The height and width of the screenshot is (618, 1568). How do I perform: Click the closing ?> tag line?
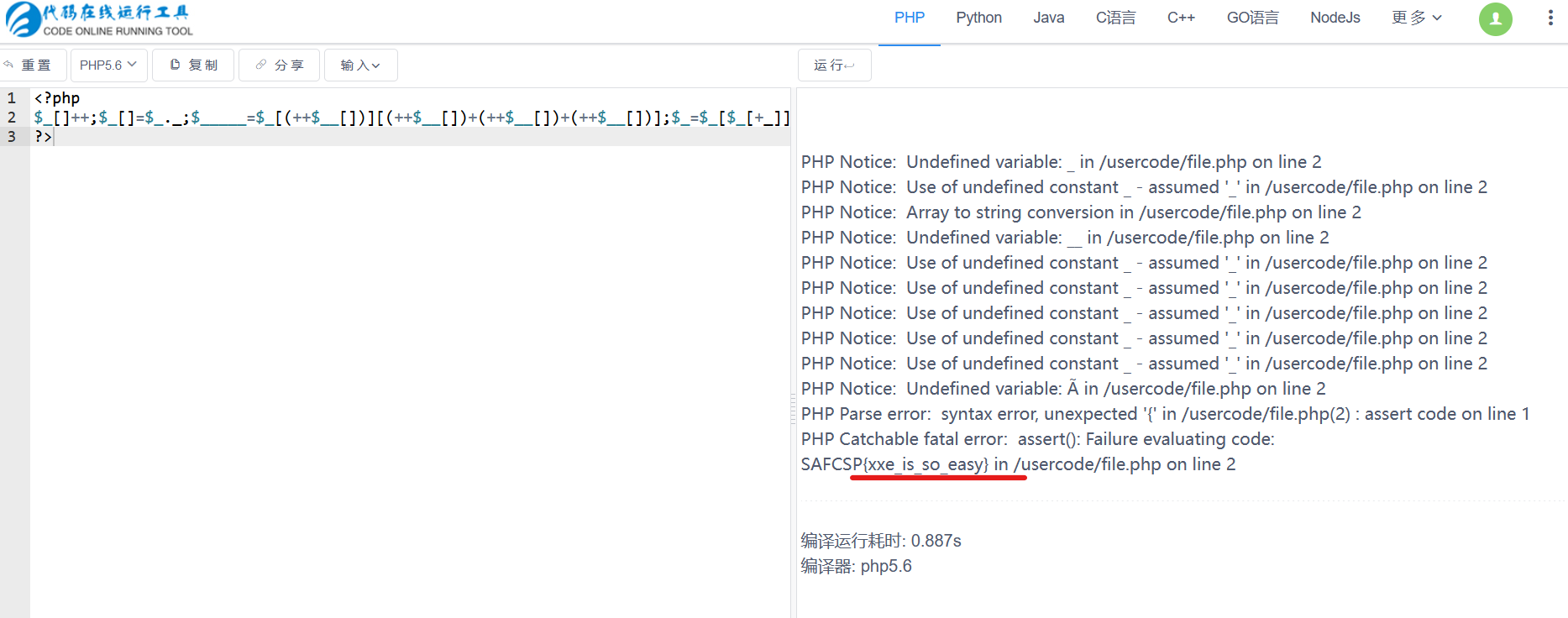(43, 136)
